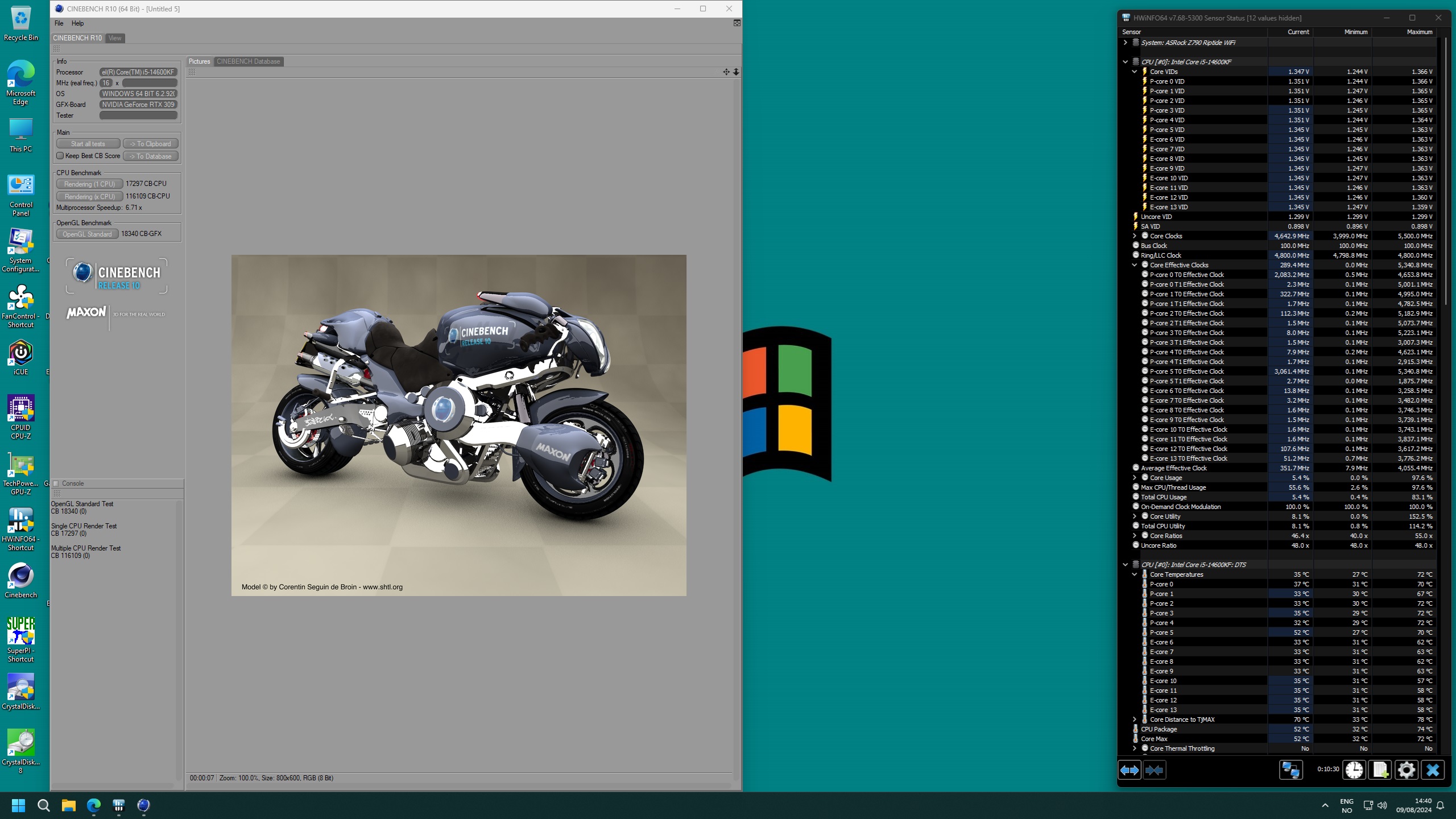
Task: Click the To Database button
Action: pyautogui.click(x=151, y=156)
